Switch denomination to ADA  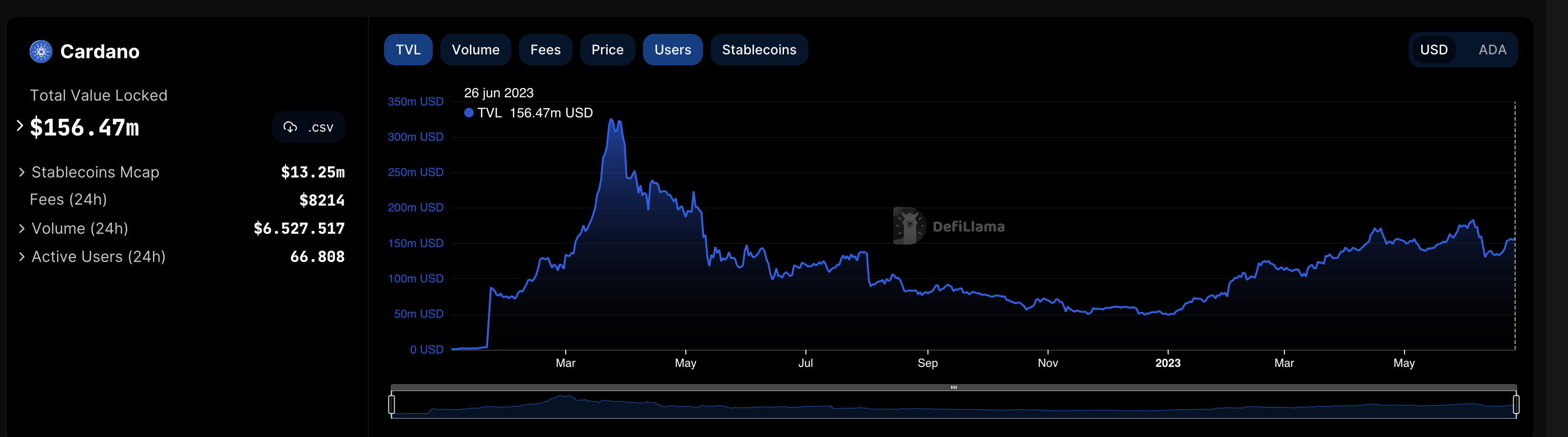1492,50
